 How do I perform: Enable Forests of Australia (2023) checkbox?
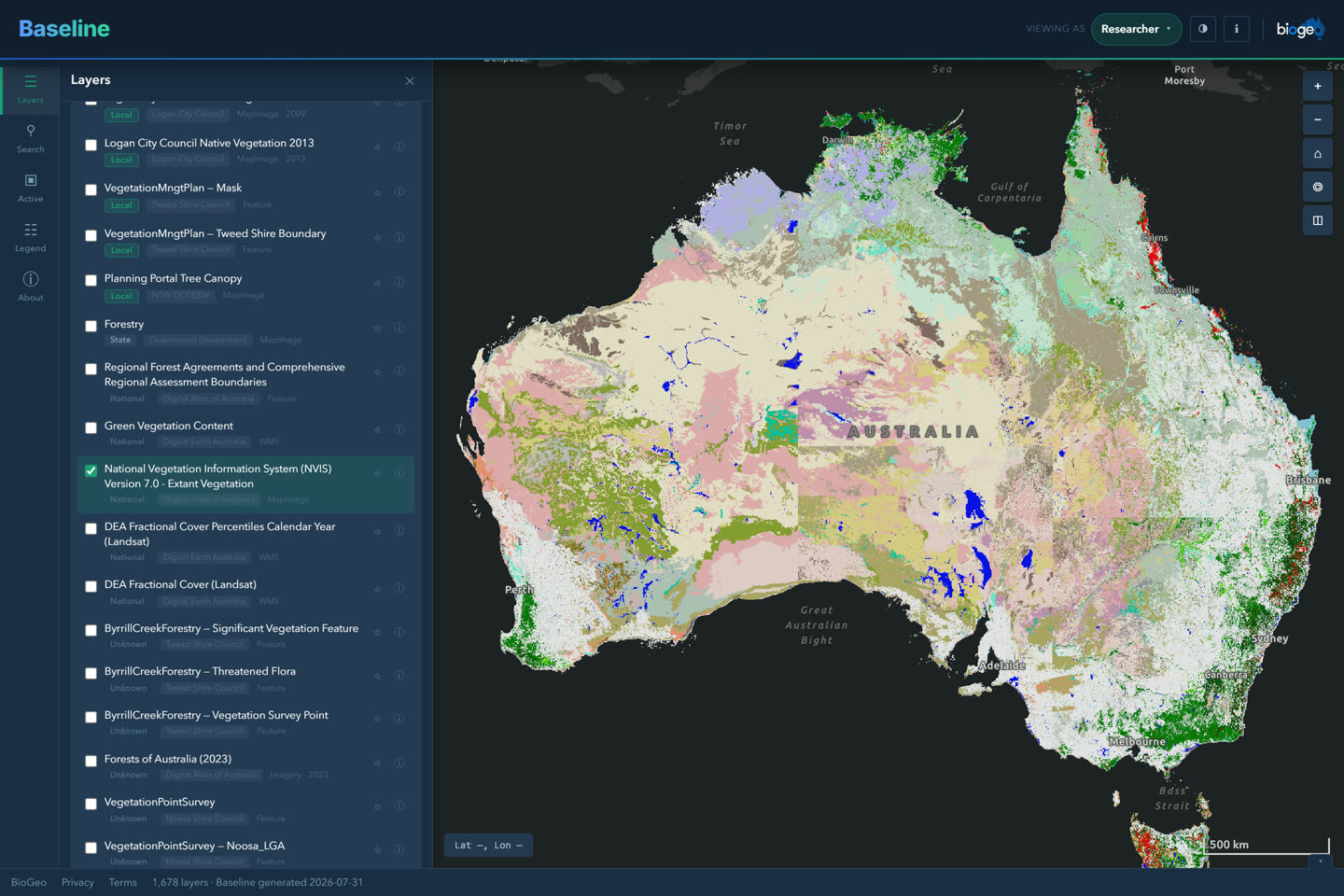[x=91, y=761]
